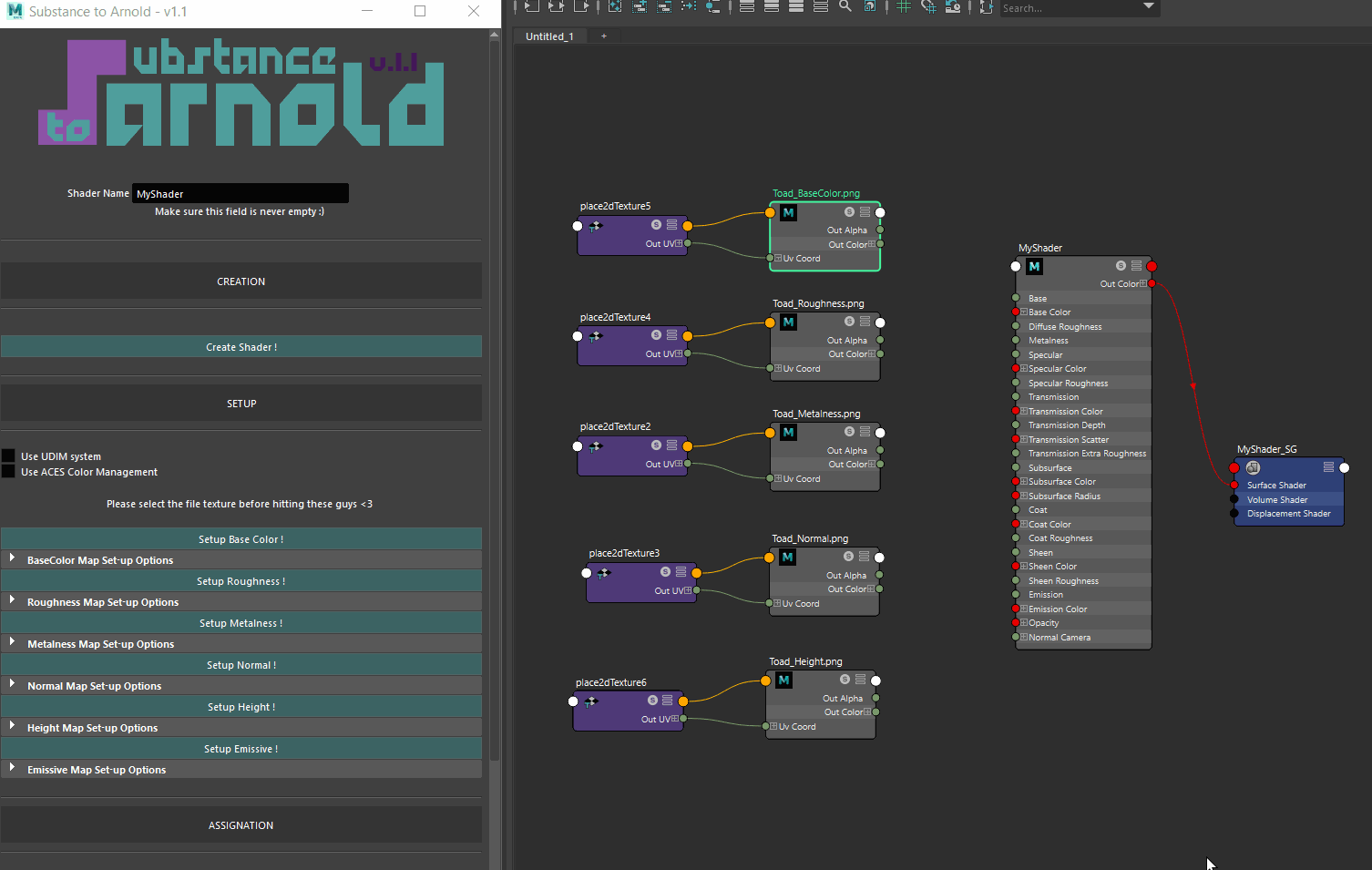This screenshot has width=1372, height=870.
Task: Toggle the green grid icon in Node Editor toolbar
Action: [x=904, y=6]
